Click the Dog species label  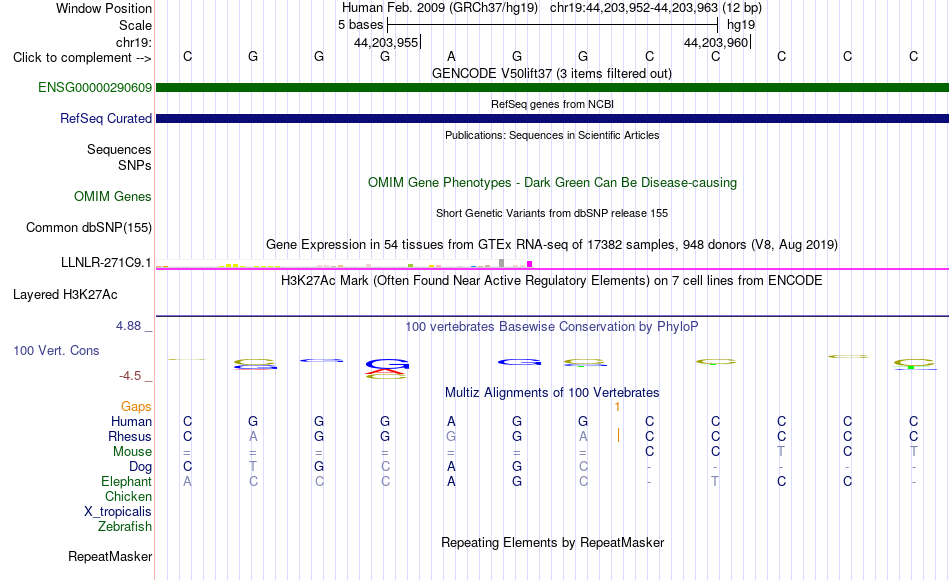140,467
